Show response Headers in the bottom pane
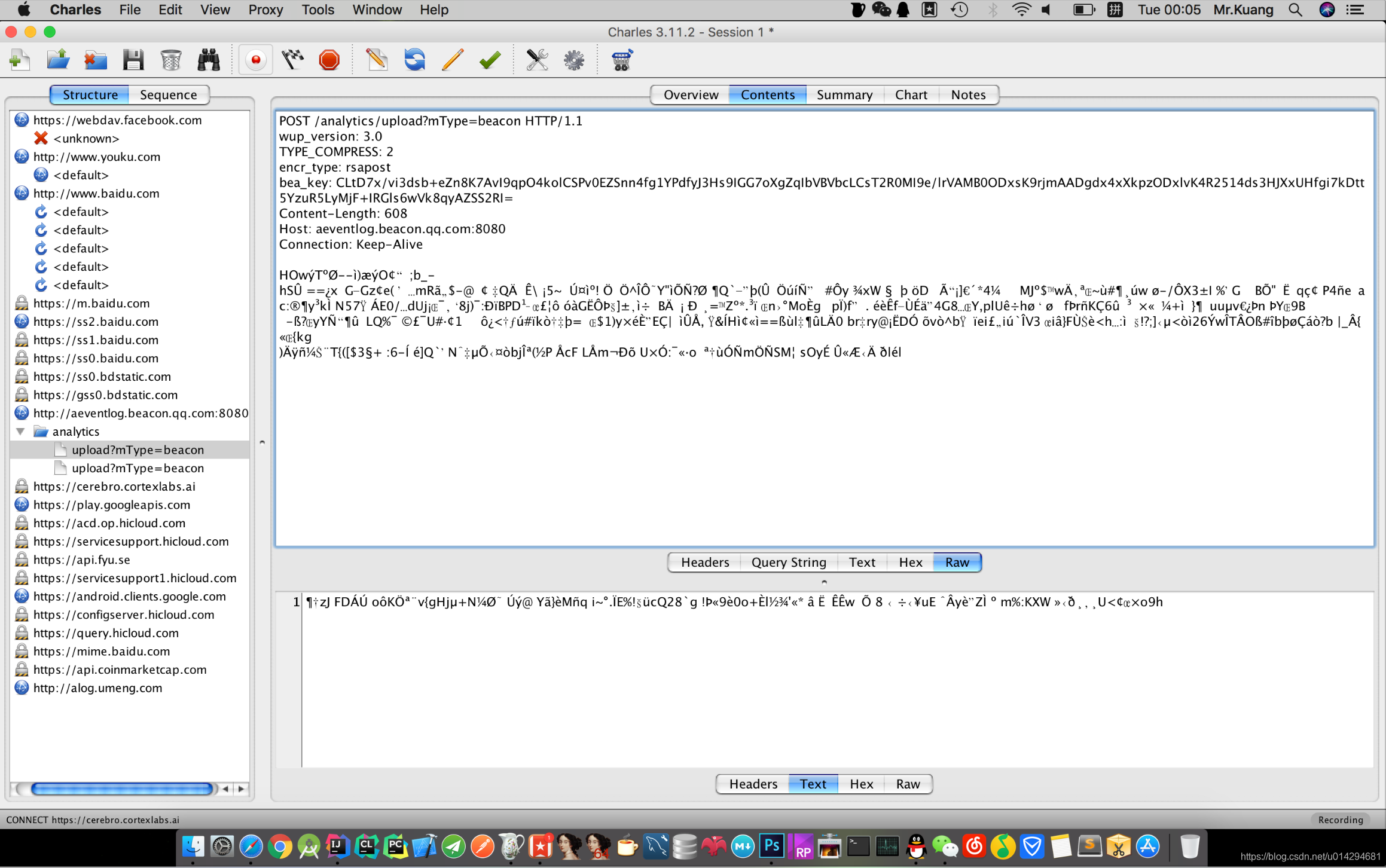 pyautogui.click(x=753, y=784)
